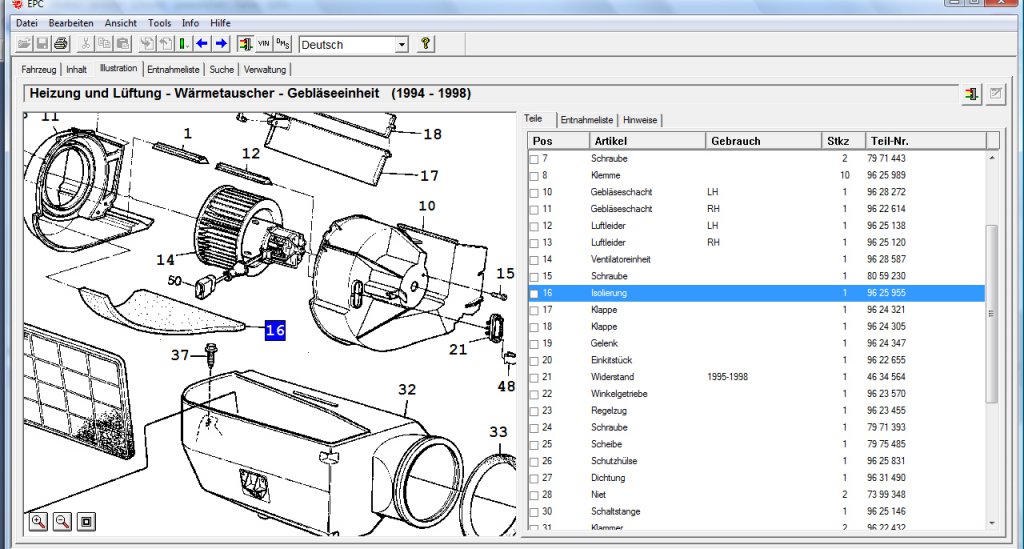Tick the checkbox for position 21 Widerstand
This screenshot has height=549, width=1024.
coord(534,378)
